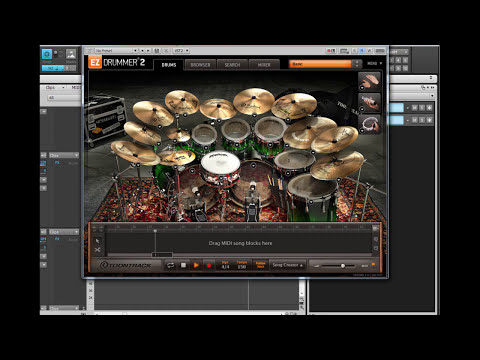Click the shaker percussion thumbnail

tap(369, 102)
